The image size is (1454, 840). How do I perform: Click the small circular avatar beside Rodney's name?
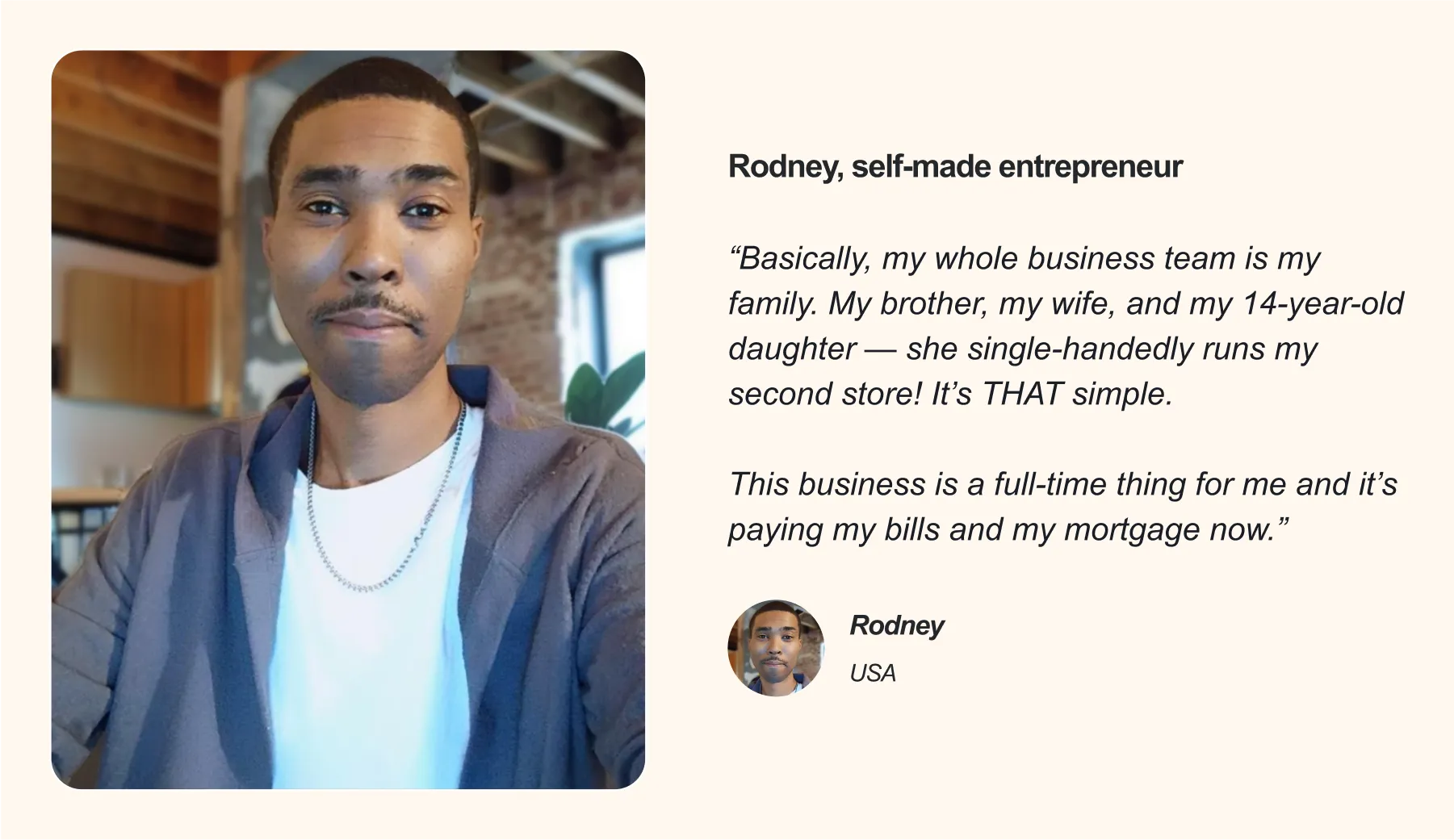(776, 648)
